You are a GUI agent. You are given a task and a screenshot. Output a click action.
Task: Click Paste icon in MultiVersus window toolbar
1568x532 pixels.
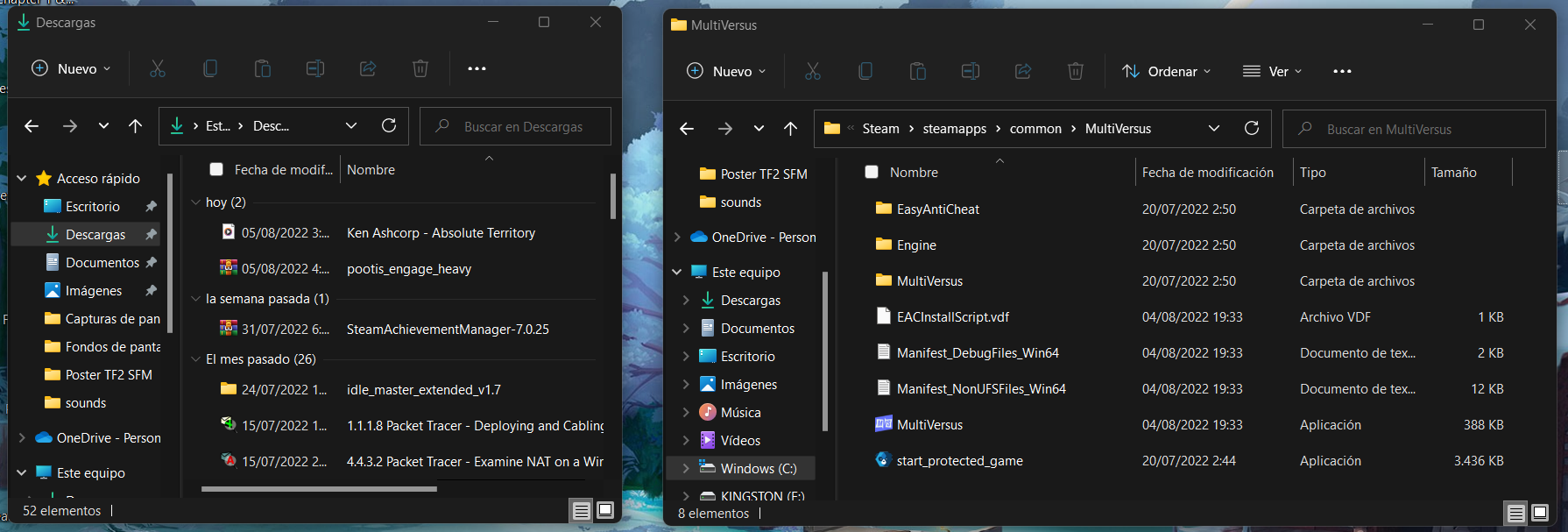tap(918, 71)
